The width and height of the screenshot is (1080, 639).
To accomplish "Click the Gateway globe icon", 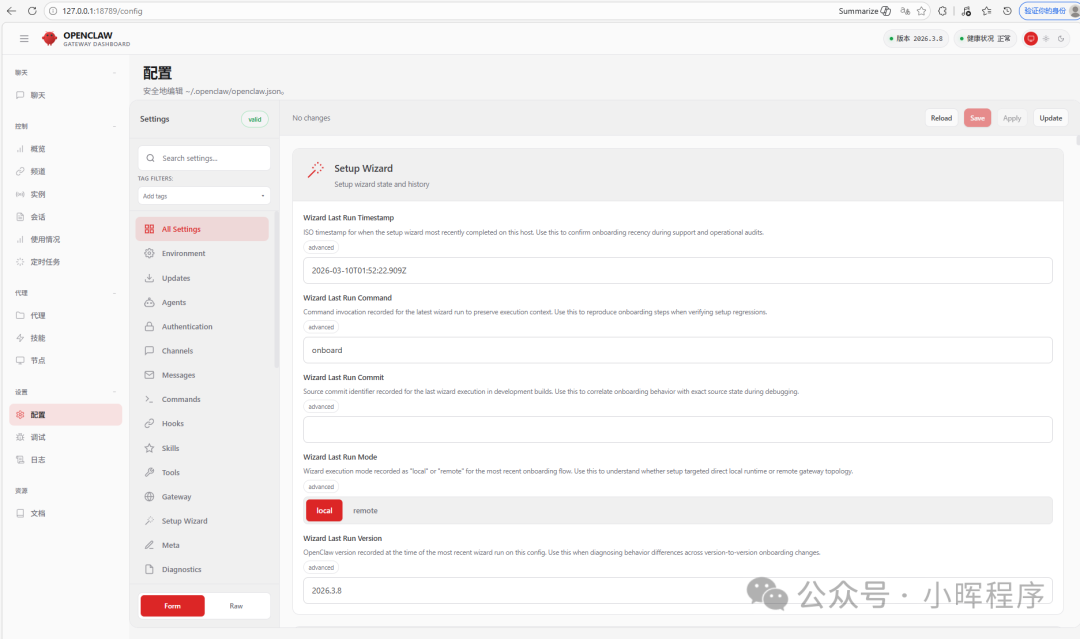I will pos(149,497).
